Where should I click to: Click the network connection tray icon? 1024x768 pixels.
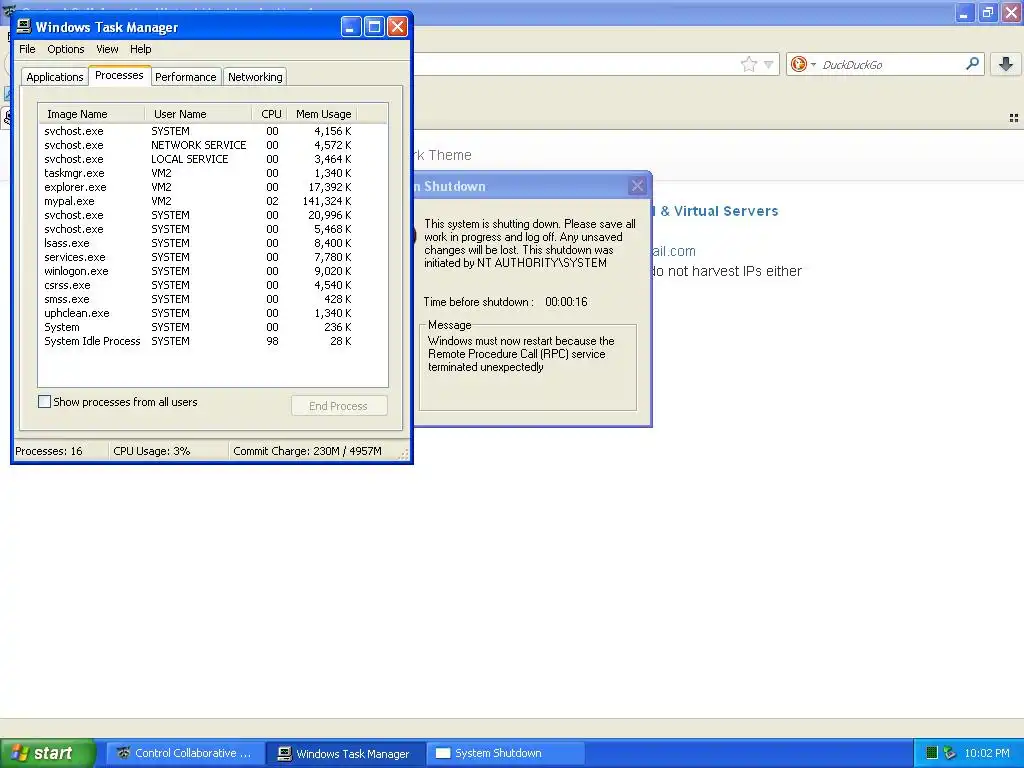click(x=950, y=753)
